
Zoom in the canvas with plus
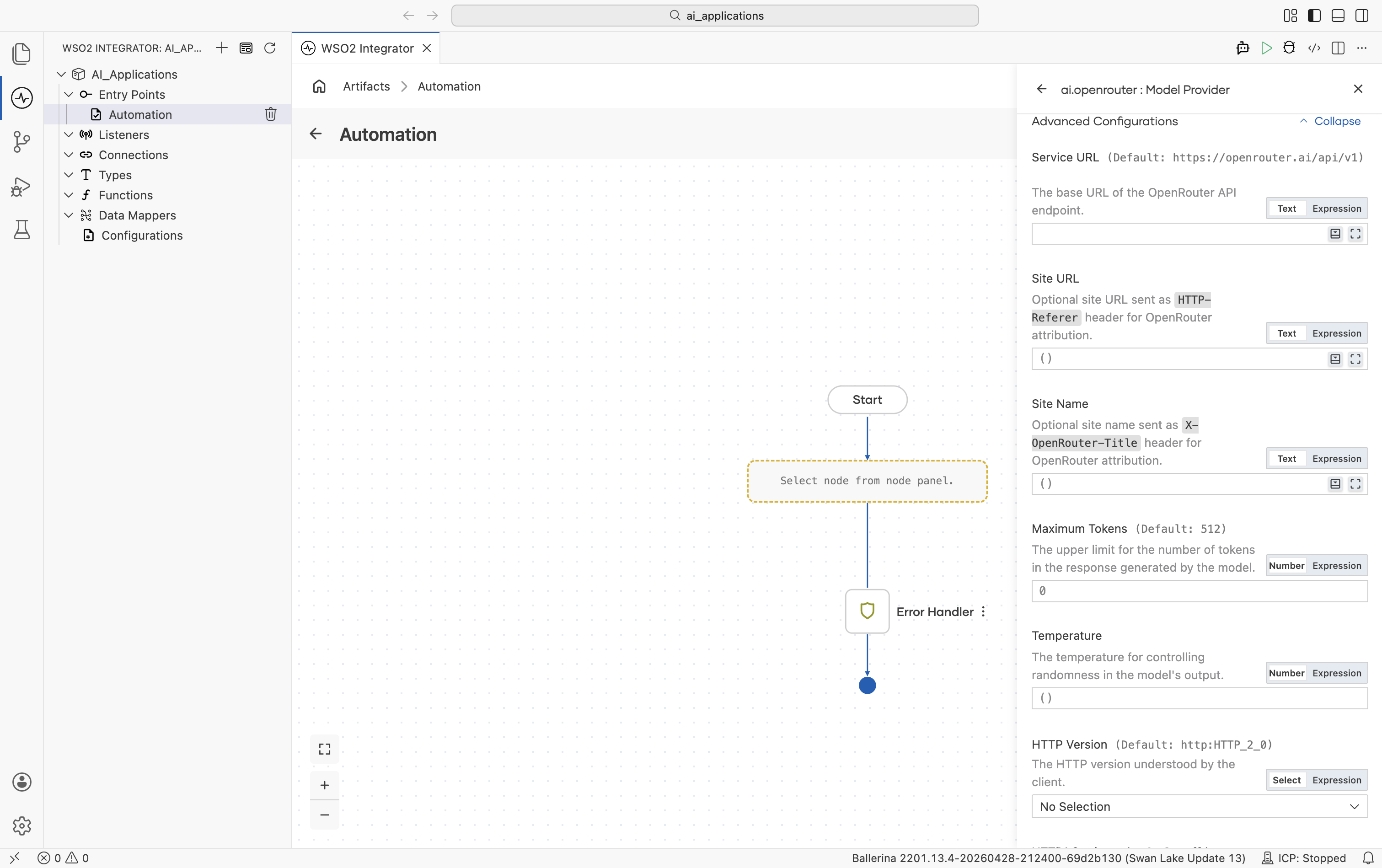(325, 785)
